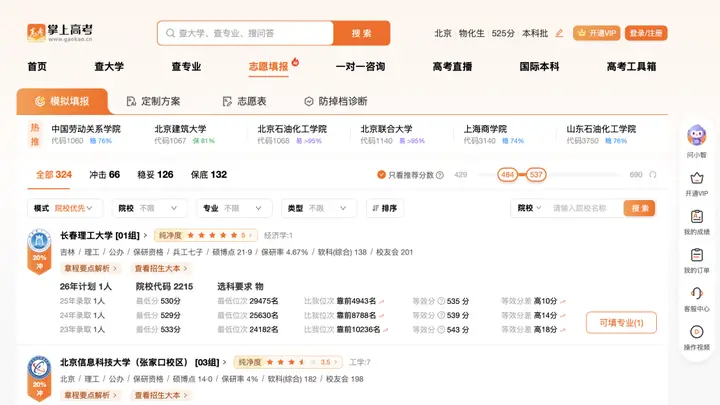
Task: Click the help question mark beside 只看推荐分数
Action: coord(440,175)
